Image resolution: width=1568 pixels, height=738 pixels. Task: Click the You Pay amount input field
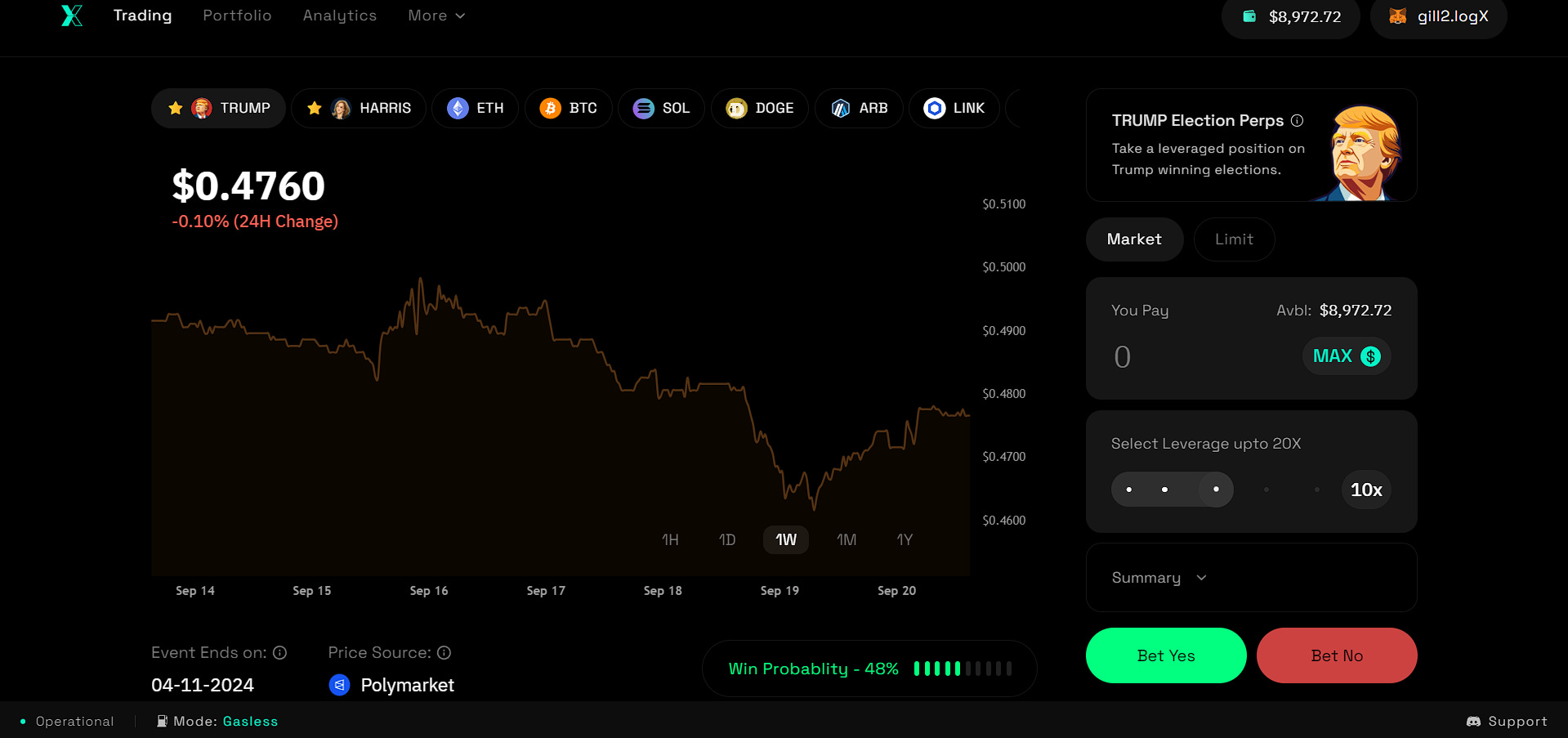[1201, 356]
